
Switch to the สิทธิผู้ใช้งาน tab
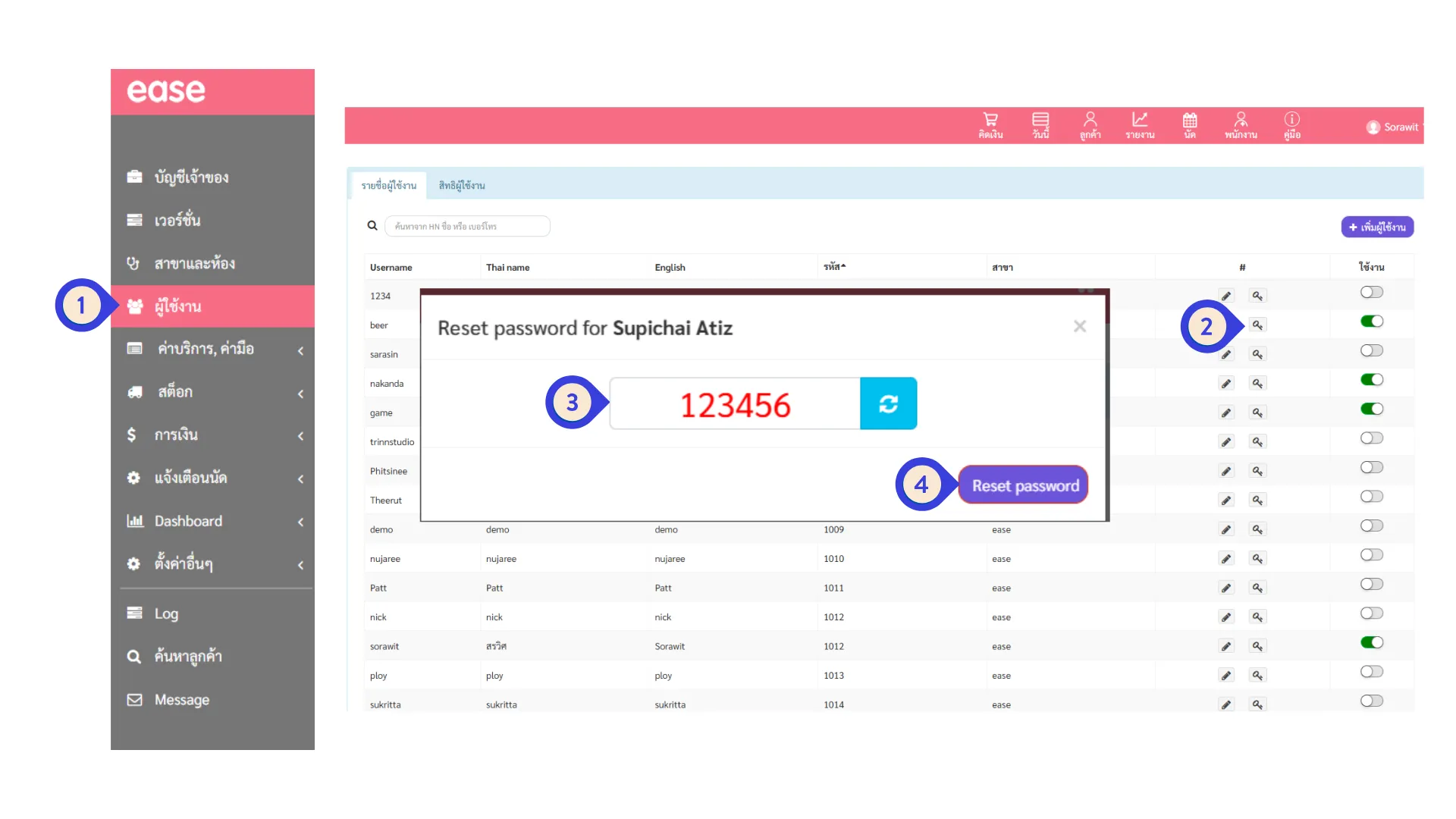click(461, 185)
